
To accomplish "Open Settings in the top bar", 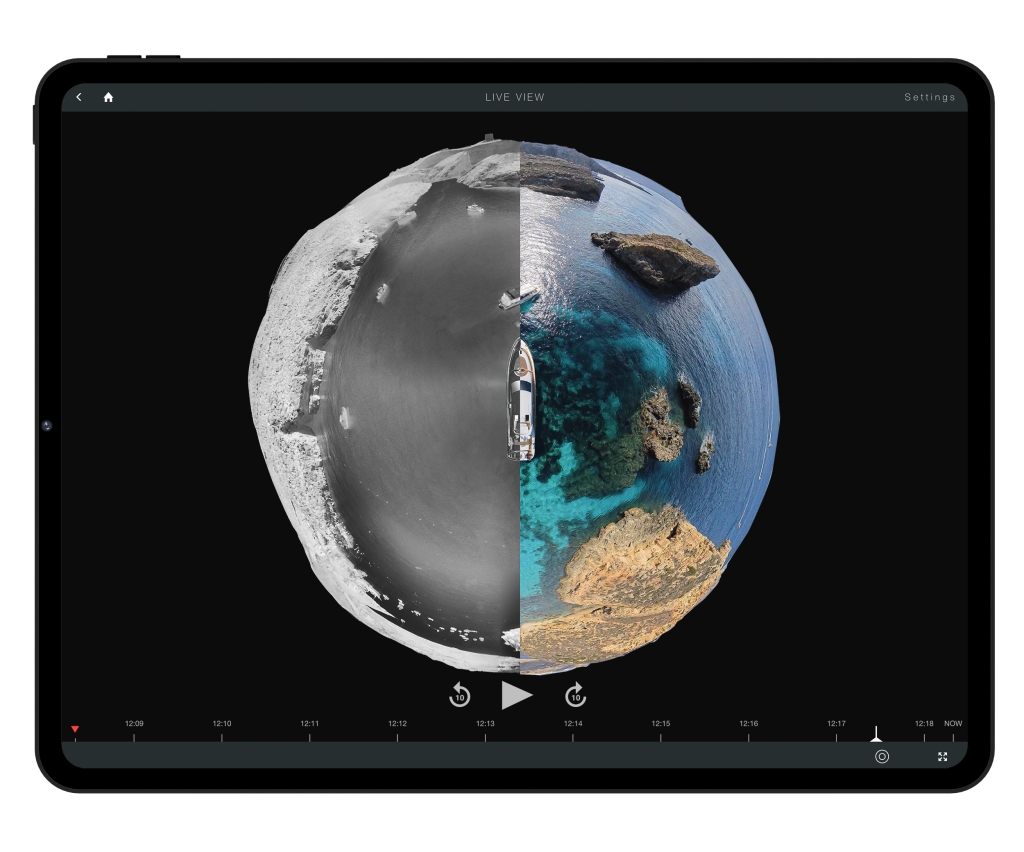I will tap(929, 97).
